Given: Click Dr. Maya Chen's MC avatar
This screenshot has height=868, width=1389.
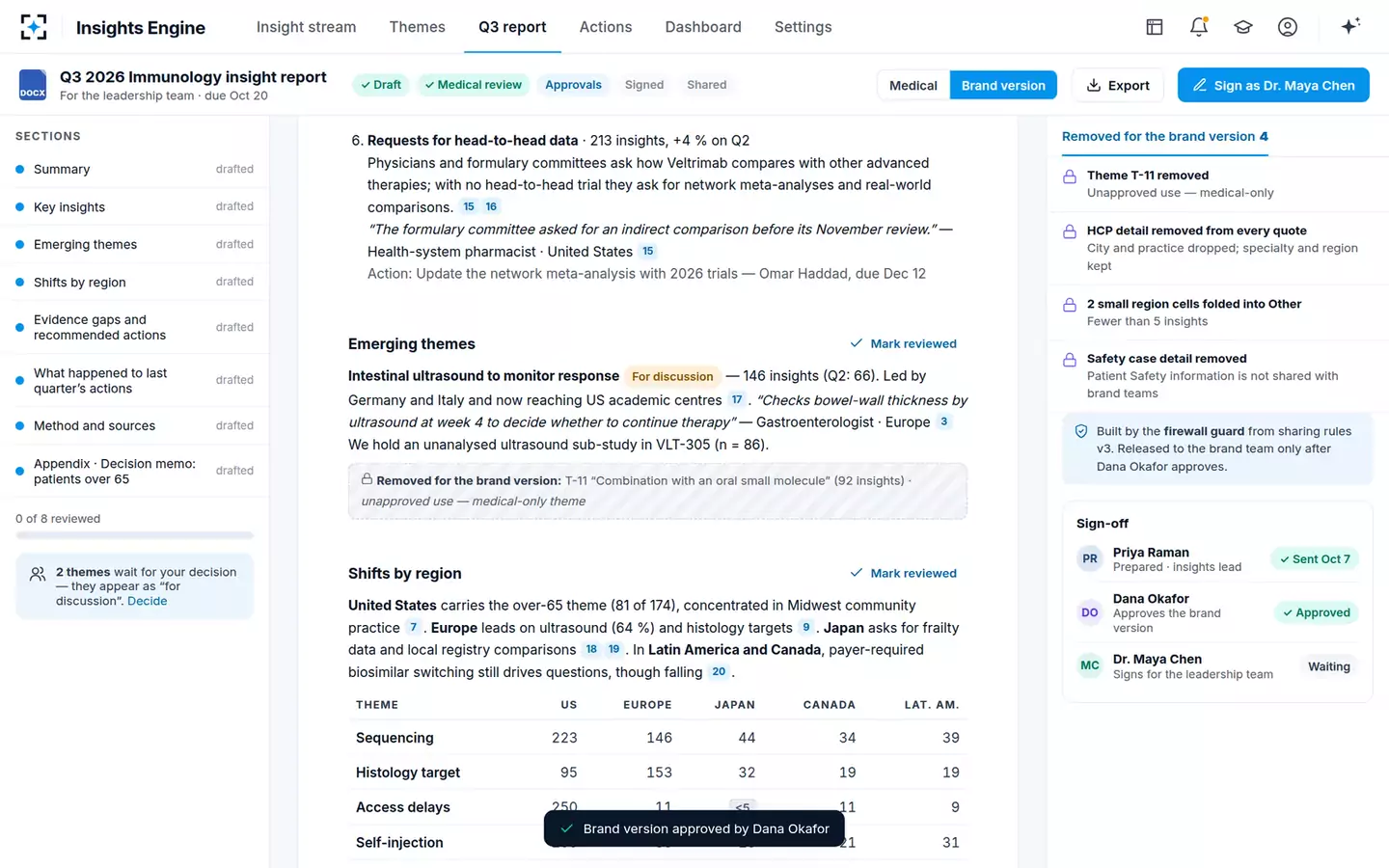Looking at the screenshot, I should pyautogui.click(x=1090, y=665).
